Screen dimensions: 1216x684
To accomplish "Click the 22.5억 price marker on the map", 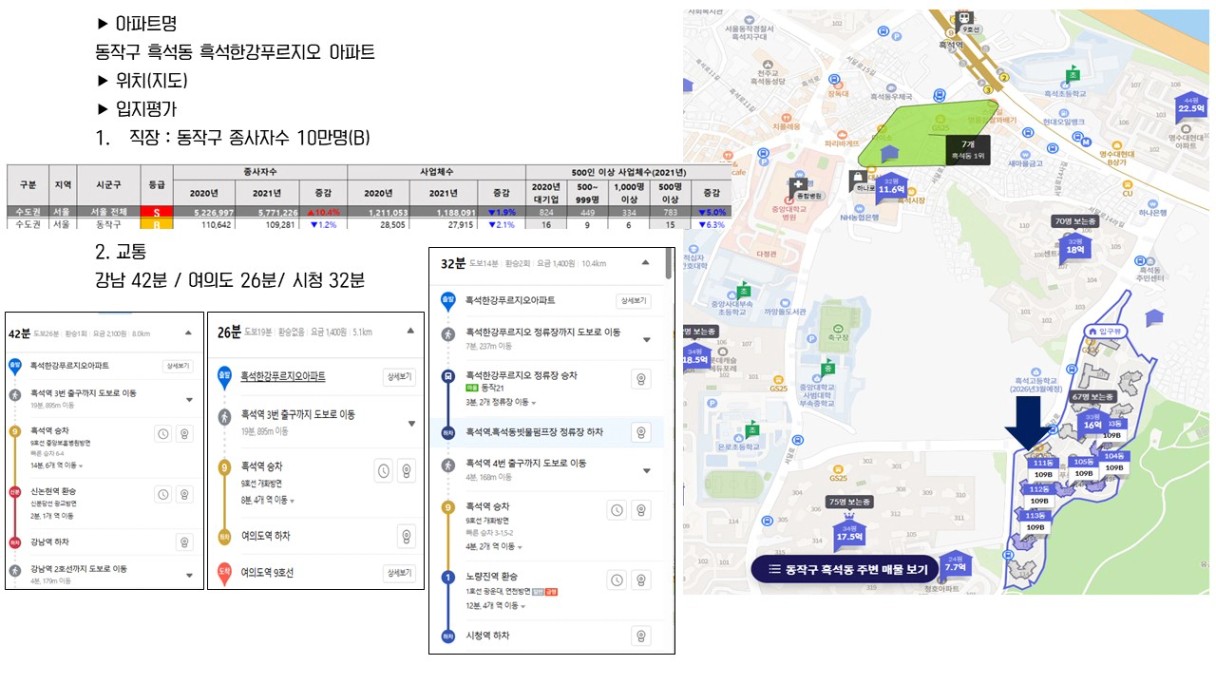I will point(1190,108).
